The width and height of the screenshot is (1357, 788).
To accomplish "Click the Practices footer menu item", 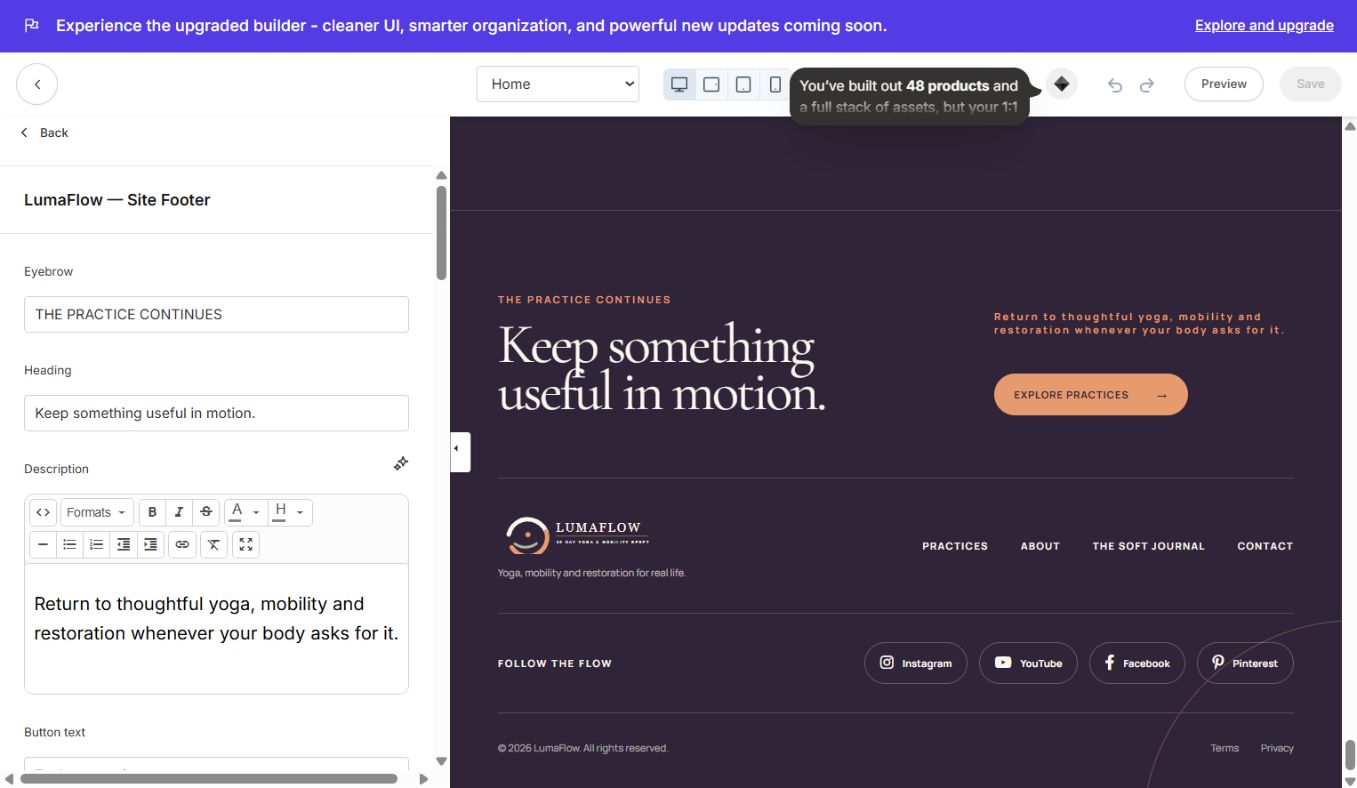I will tap(955, 546).
